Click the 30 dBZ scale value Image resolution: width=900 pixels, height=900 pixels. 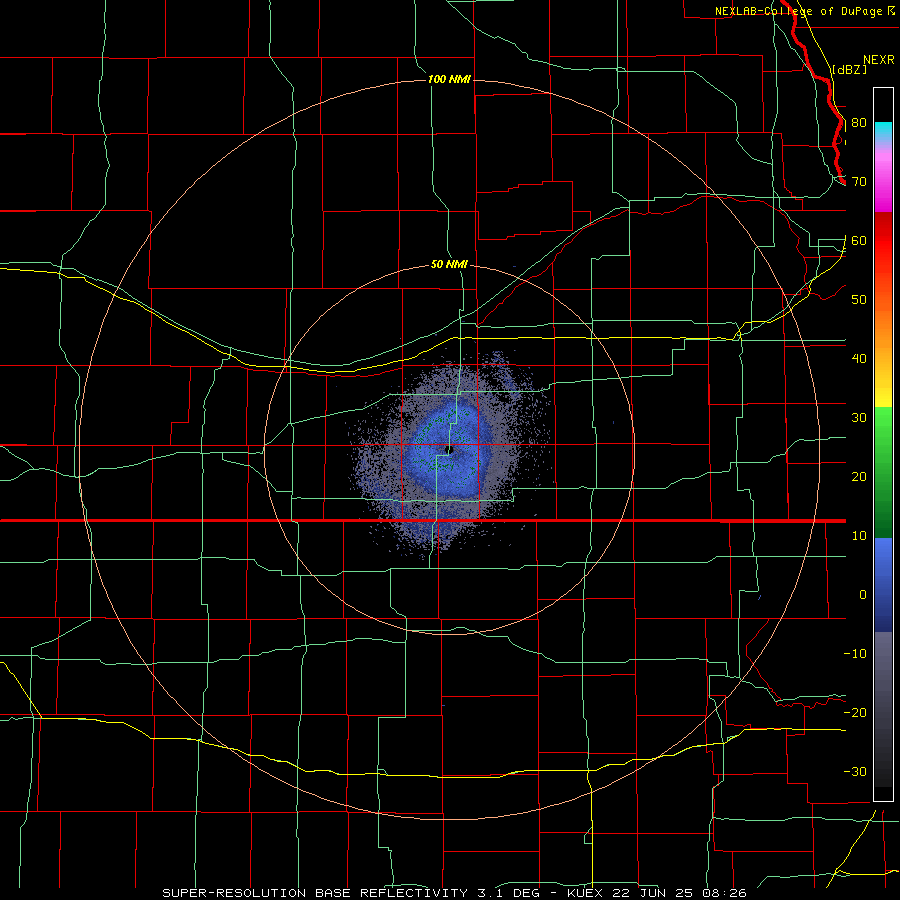tap(859, 418)
